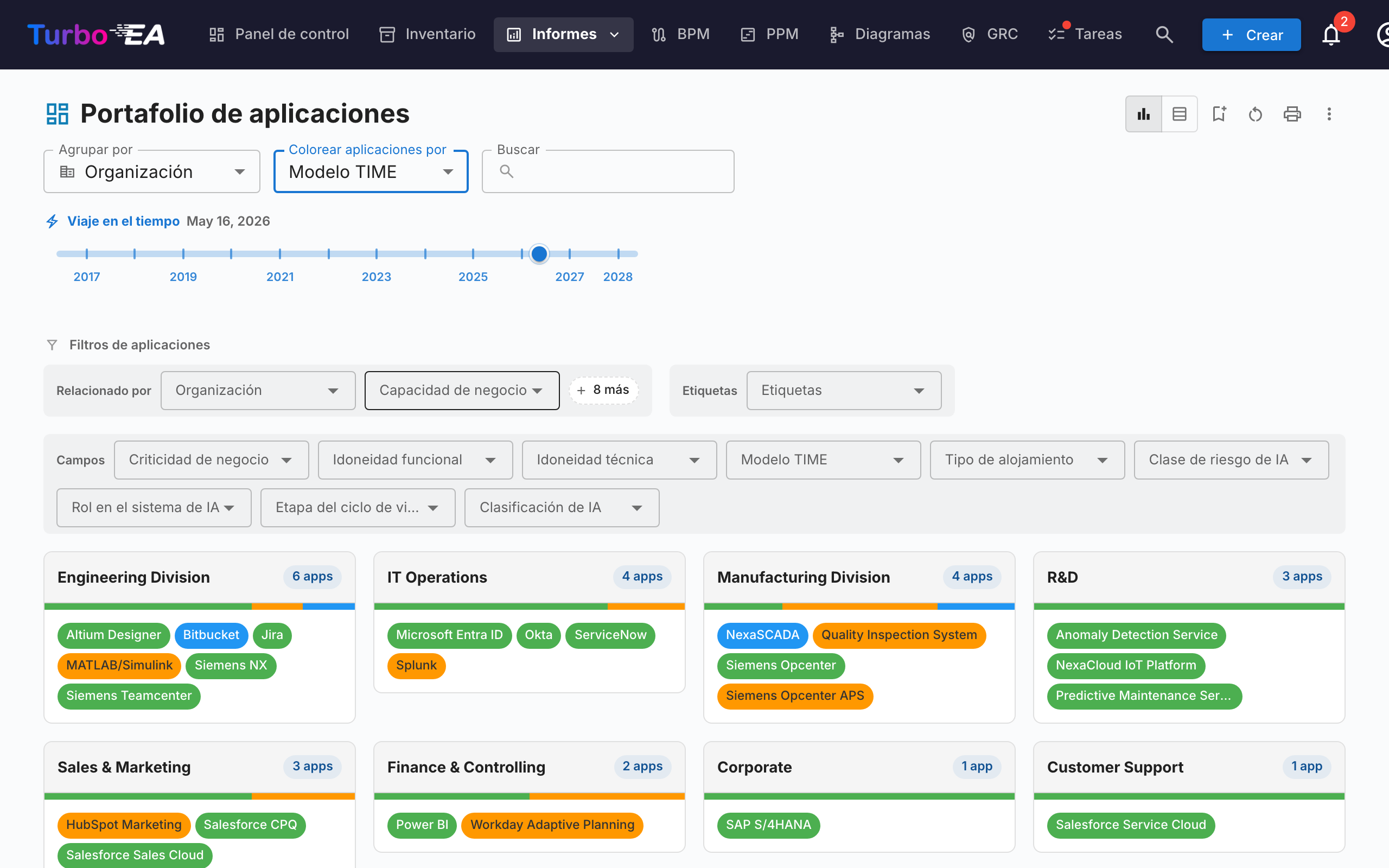This screenshot has width=1389, height=868.
Task: Open the Splunk app chip
Action: (416, 665)
